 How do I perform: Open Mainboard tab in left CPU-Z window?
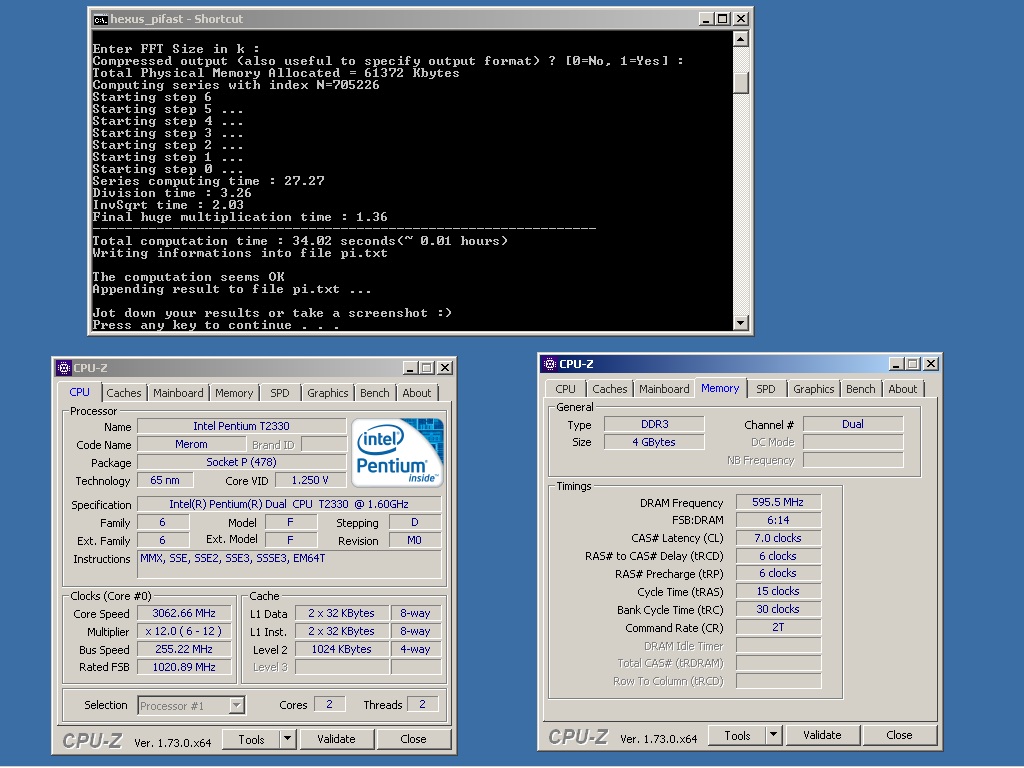(178, 392)
